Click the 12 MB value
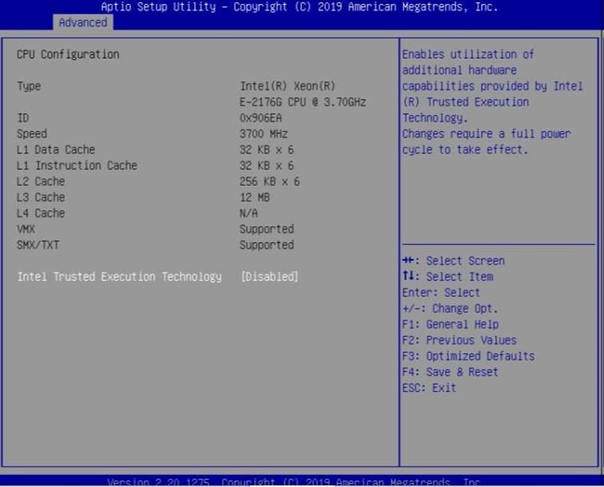 point(255,197)
